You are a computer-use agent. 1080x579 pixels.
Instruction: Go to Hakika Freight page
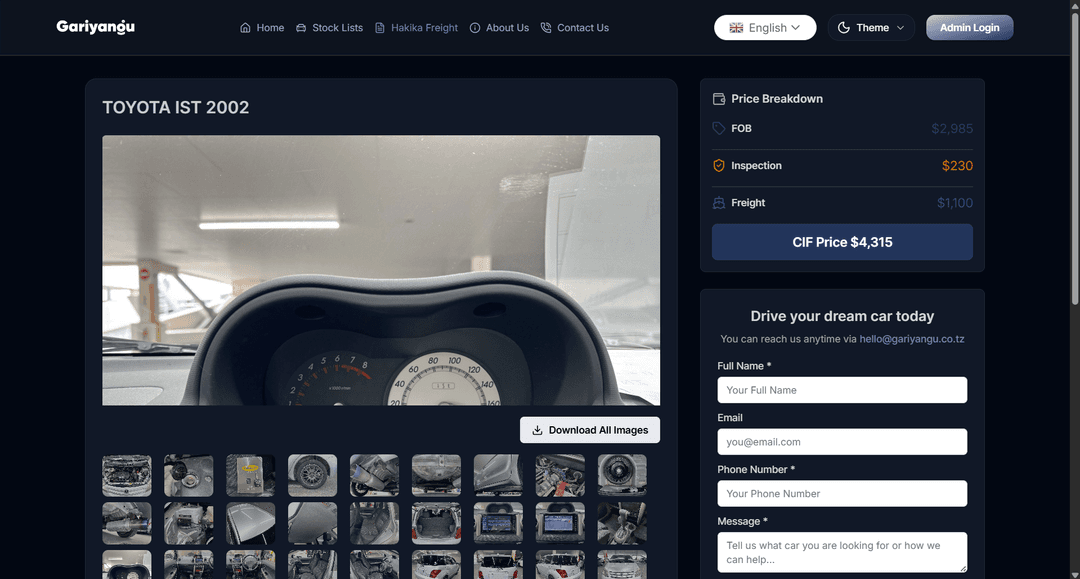click(416, 28)
